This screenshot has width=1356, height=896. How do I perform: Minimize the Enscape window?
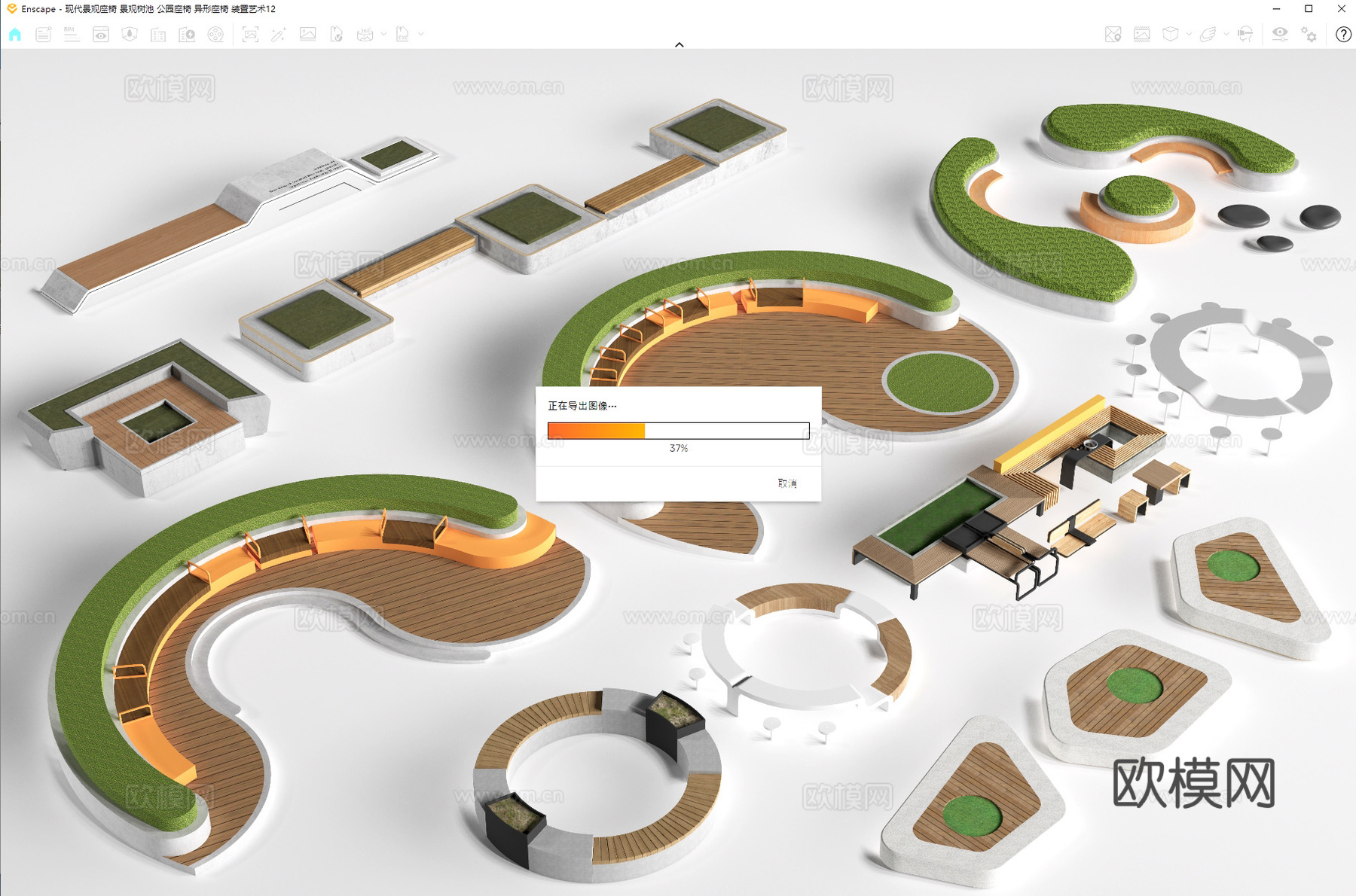point(1276,9)
